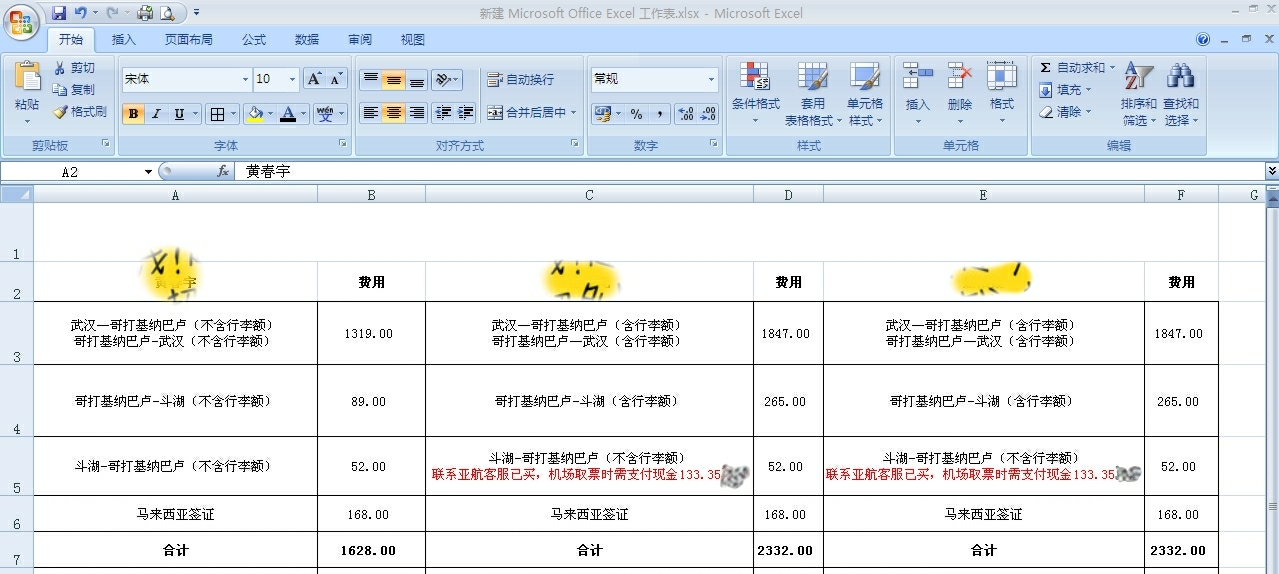Expand the font color dropdown arrow

click(304, 114)
